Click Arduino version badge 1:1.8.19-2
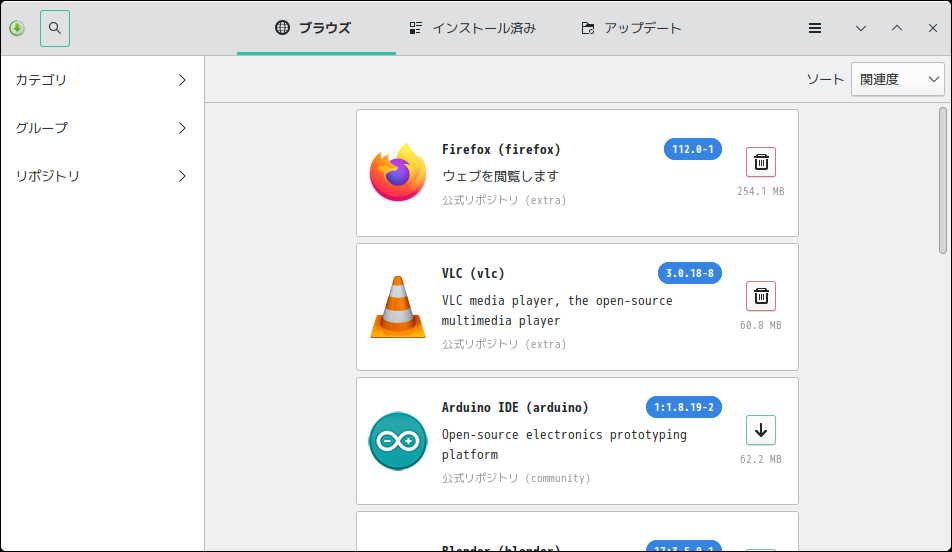The height and width of the screenshot is (552, 952). (x=684, y=407)
